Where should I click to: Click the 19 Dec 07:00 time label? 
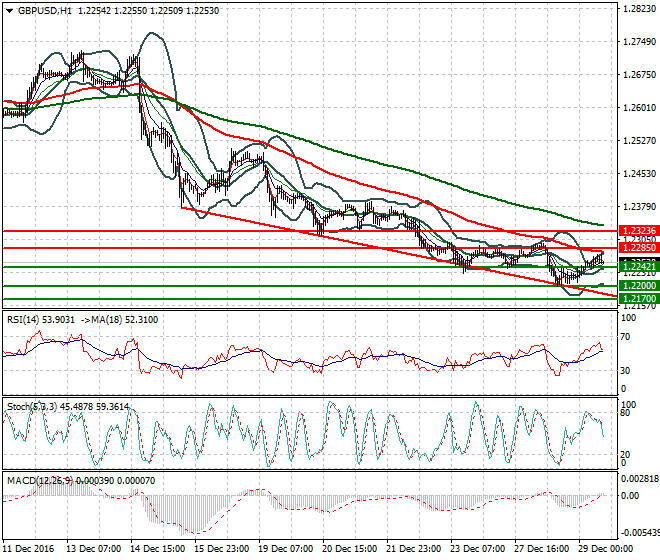coord(285,549)
